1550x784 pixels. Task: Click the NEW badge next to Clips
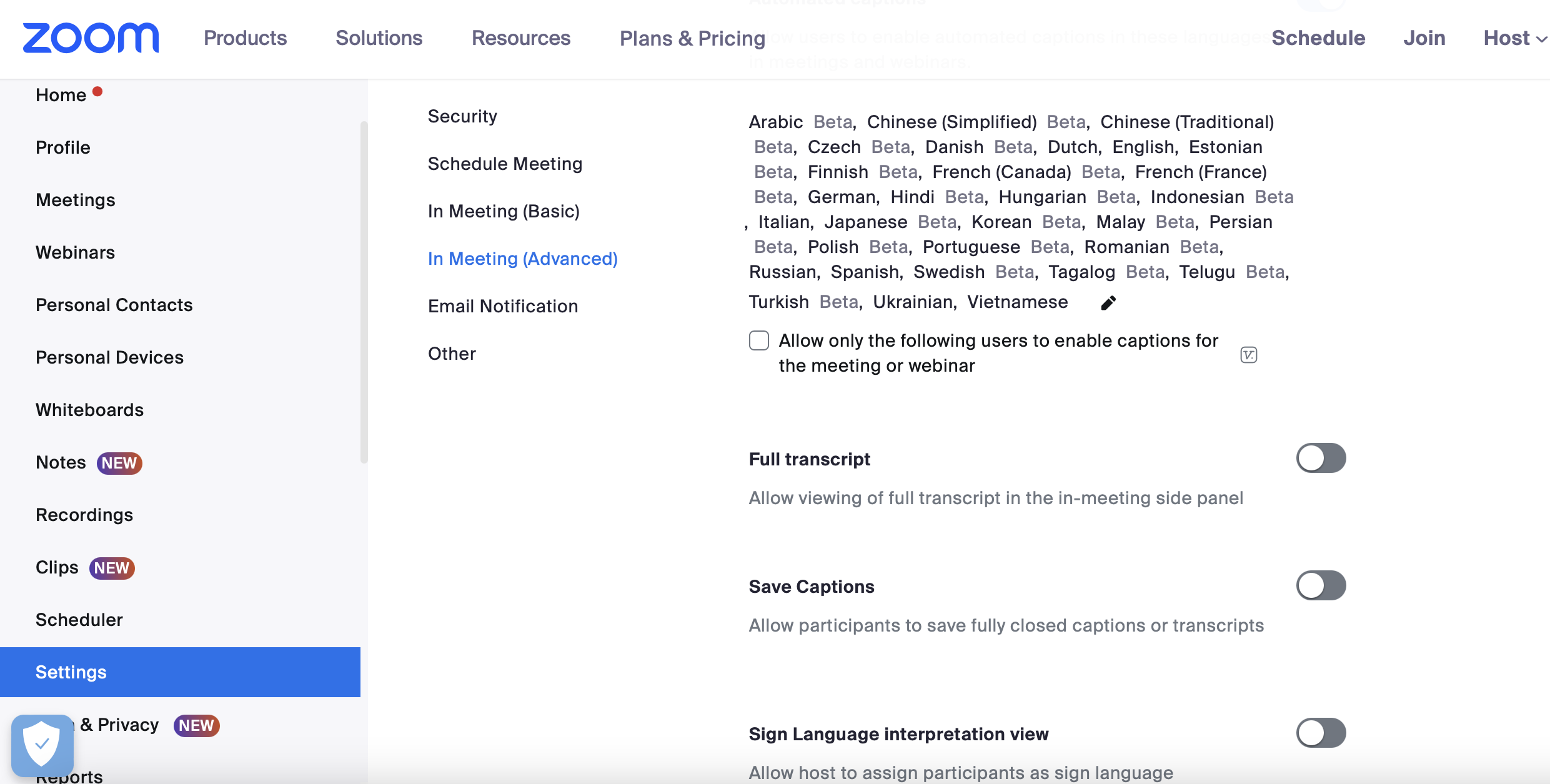click(112, 568)
